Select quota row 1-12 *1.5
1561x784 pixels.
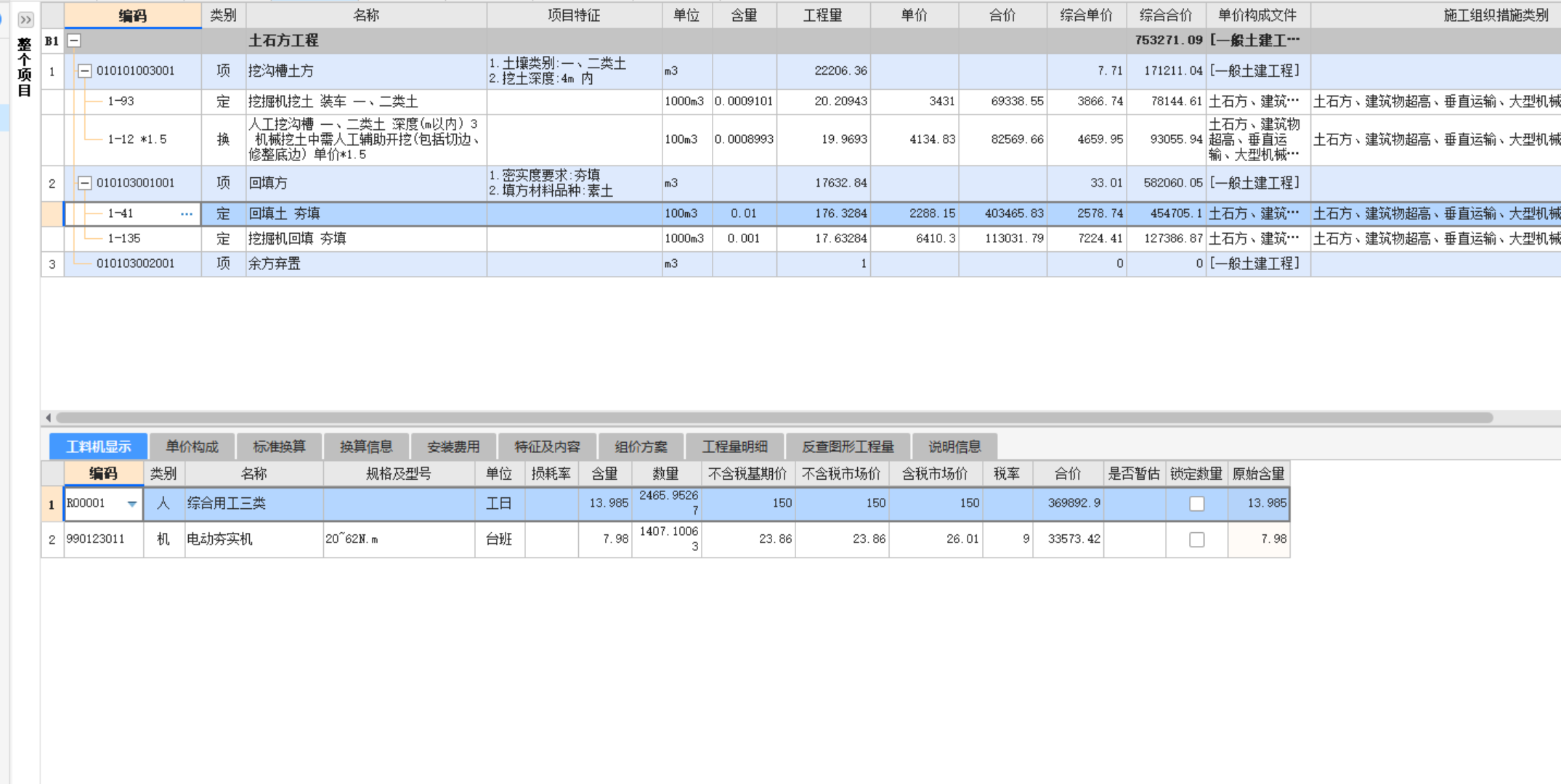800,139
